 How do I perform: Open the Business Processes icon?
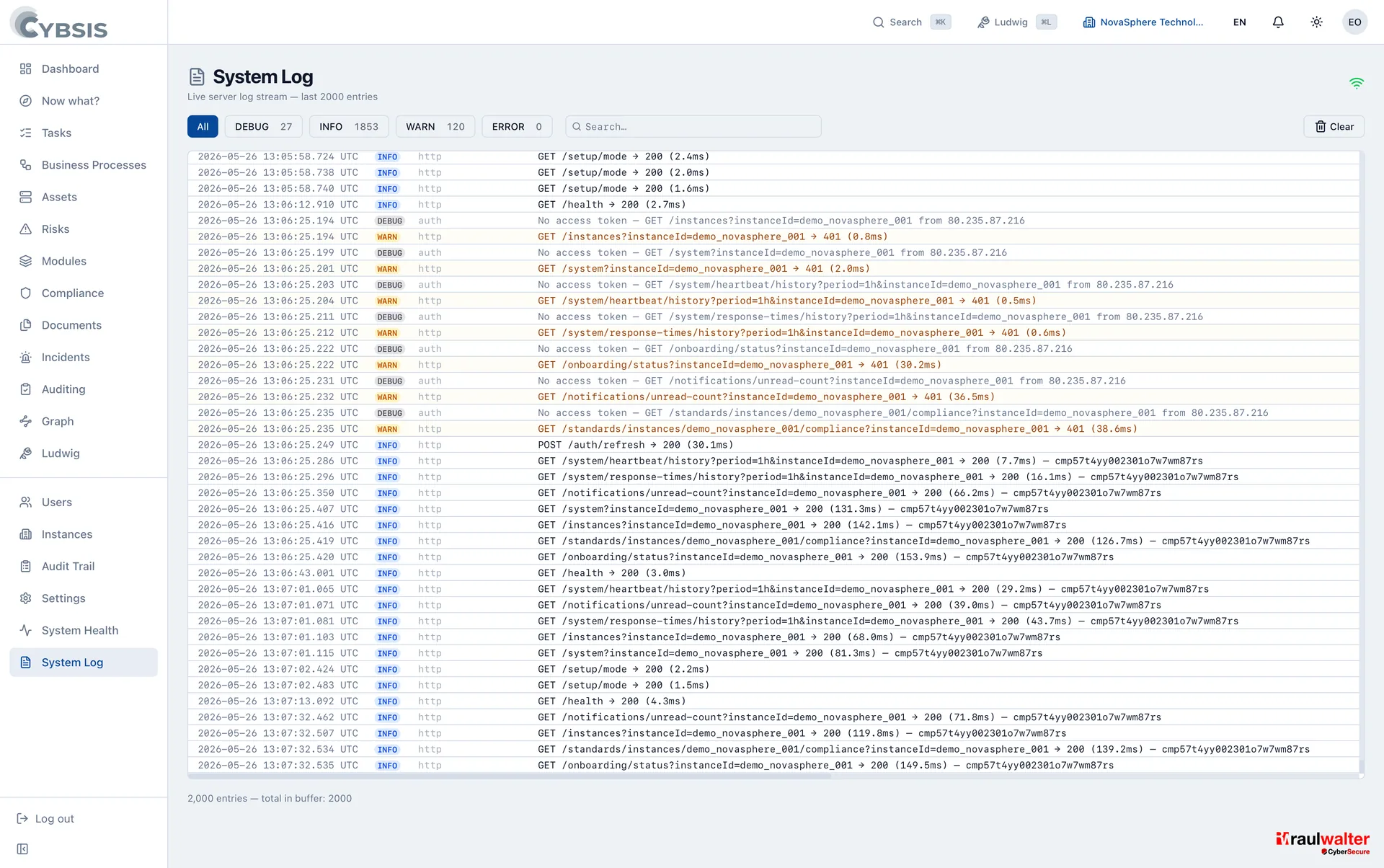pos(26,165)
